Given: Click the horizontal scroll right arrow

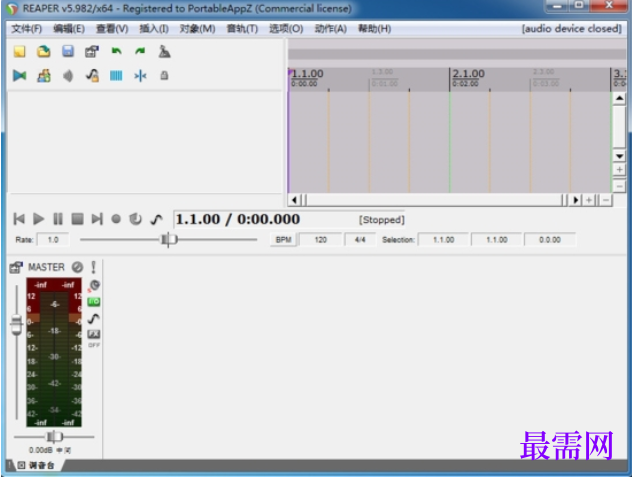Looking at the screenshot, I should coord(576,200).
